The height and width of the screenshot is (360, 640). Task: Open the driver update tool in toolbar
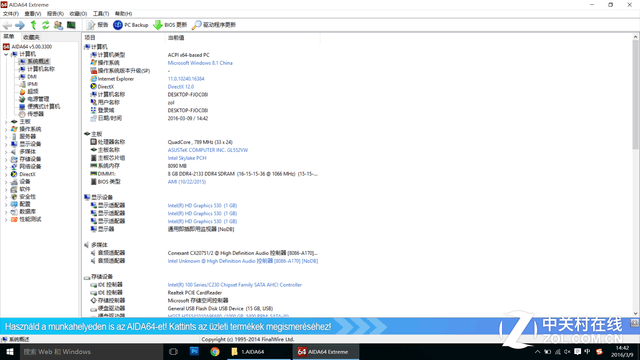click(213, 25)
